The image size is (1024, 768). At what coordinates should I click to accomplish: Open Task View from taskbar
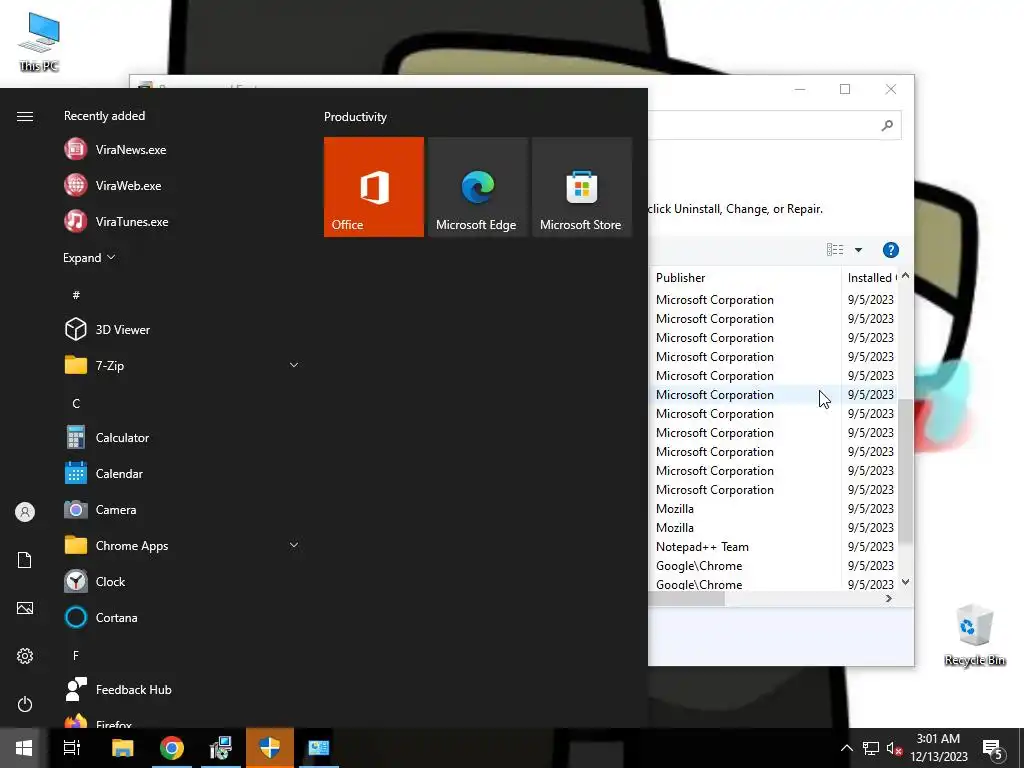tap(72, 748)
